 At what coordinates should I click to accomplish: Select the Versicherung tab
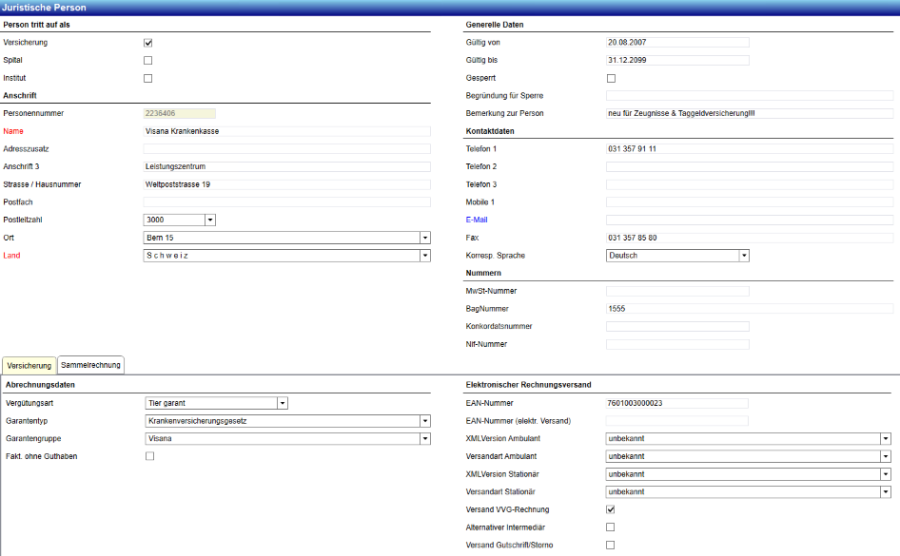click(29, 365)
